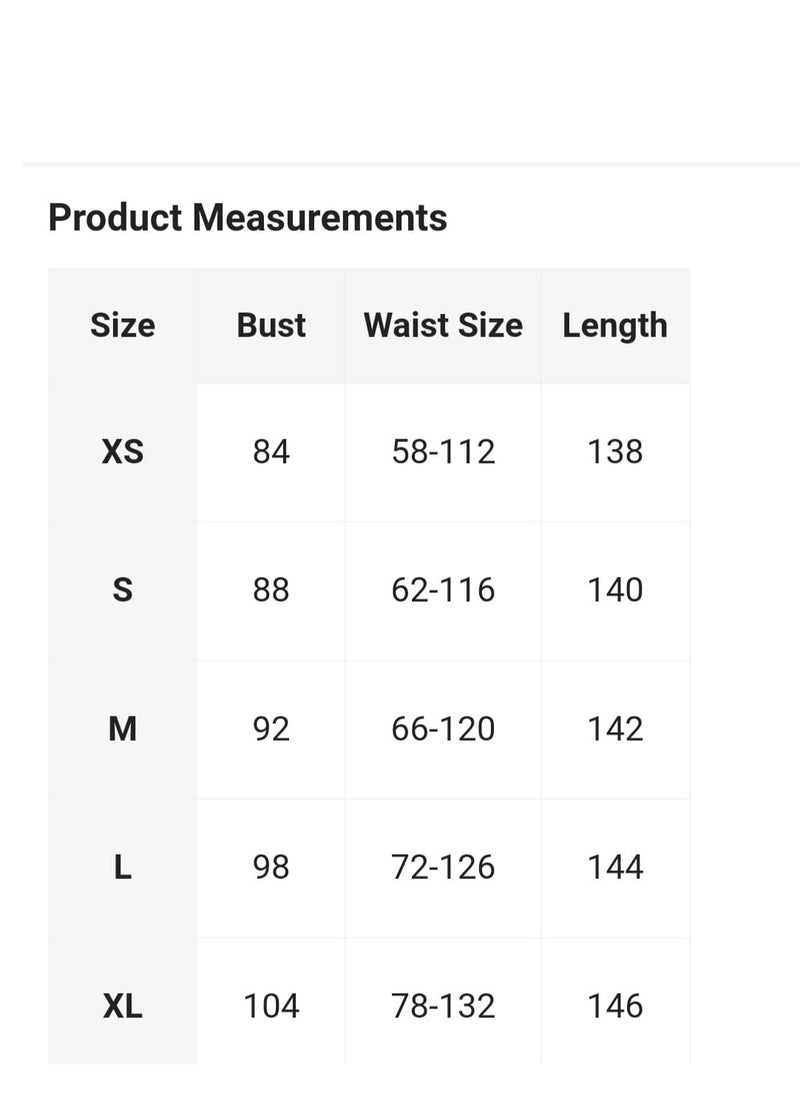800x1096 pixels.
Task: Select the S size row label
Action: [x=122, y=590]
